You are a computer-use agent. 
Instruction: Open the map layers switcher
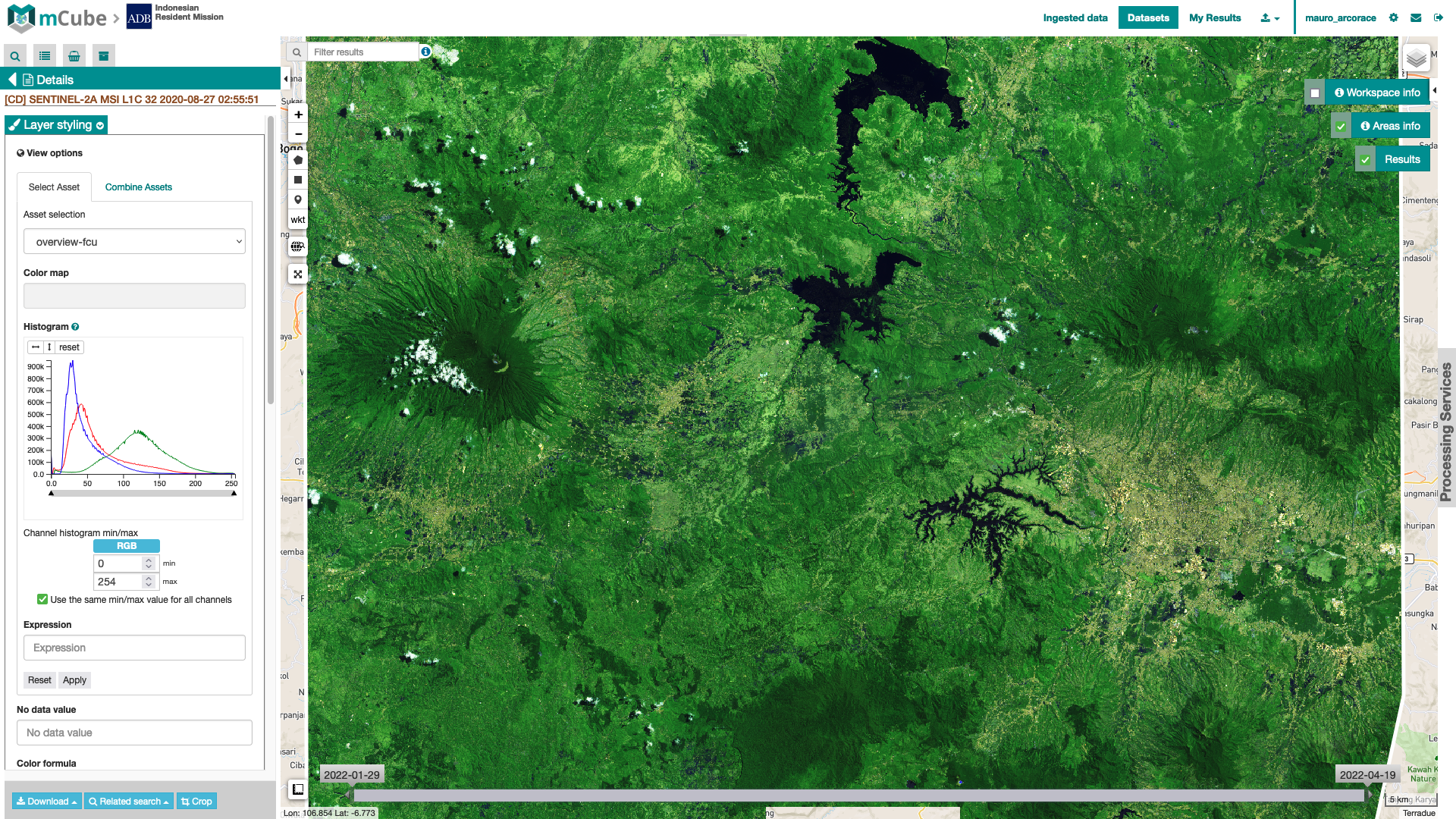[1416, 58]
